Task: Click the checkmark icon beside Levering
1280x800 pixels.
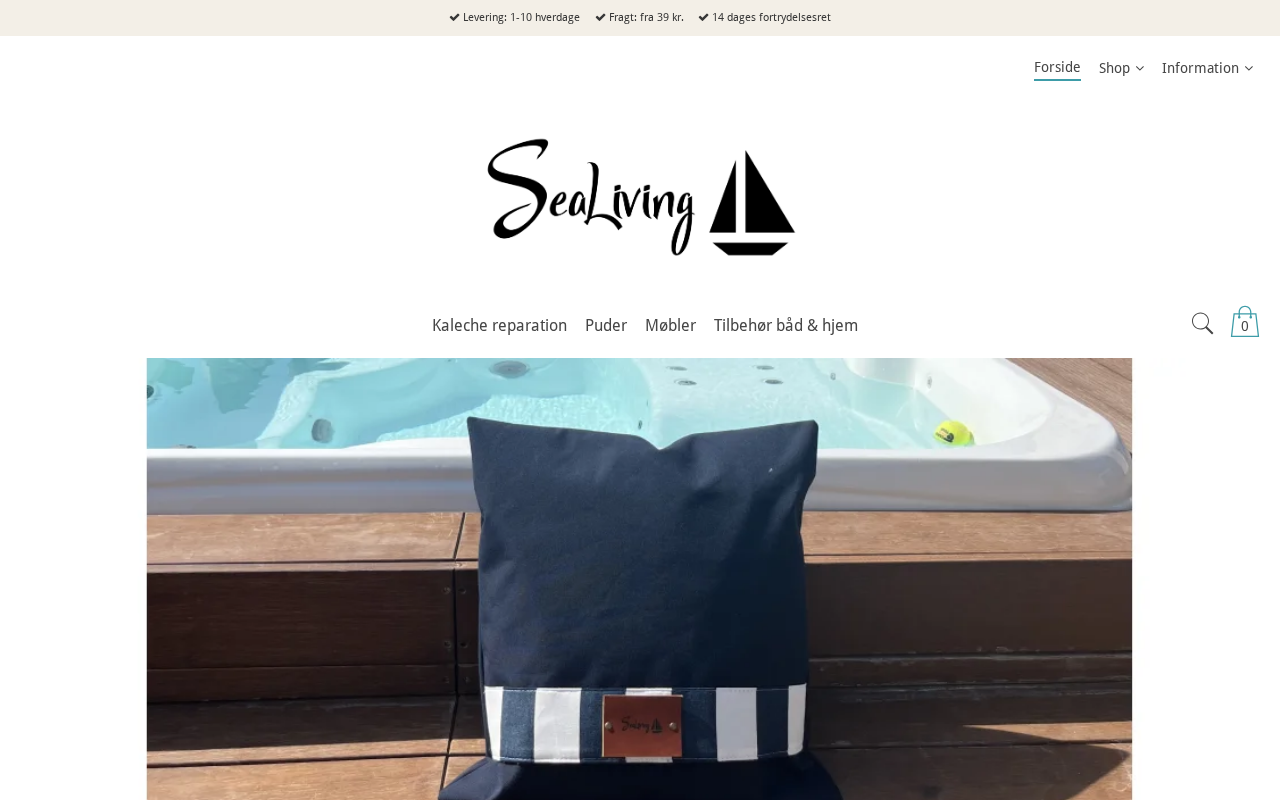Action: [454, 17]
